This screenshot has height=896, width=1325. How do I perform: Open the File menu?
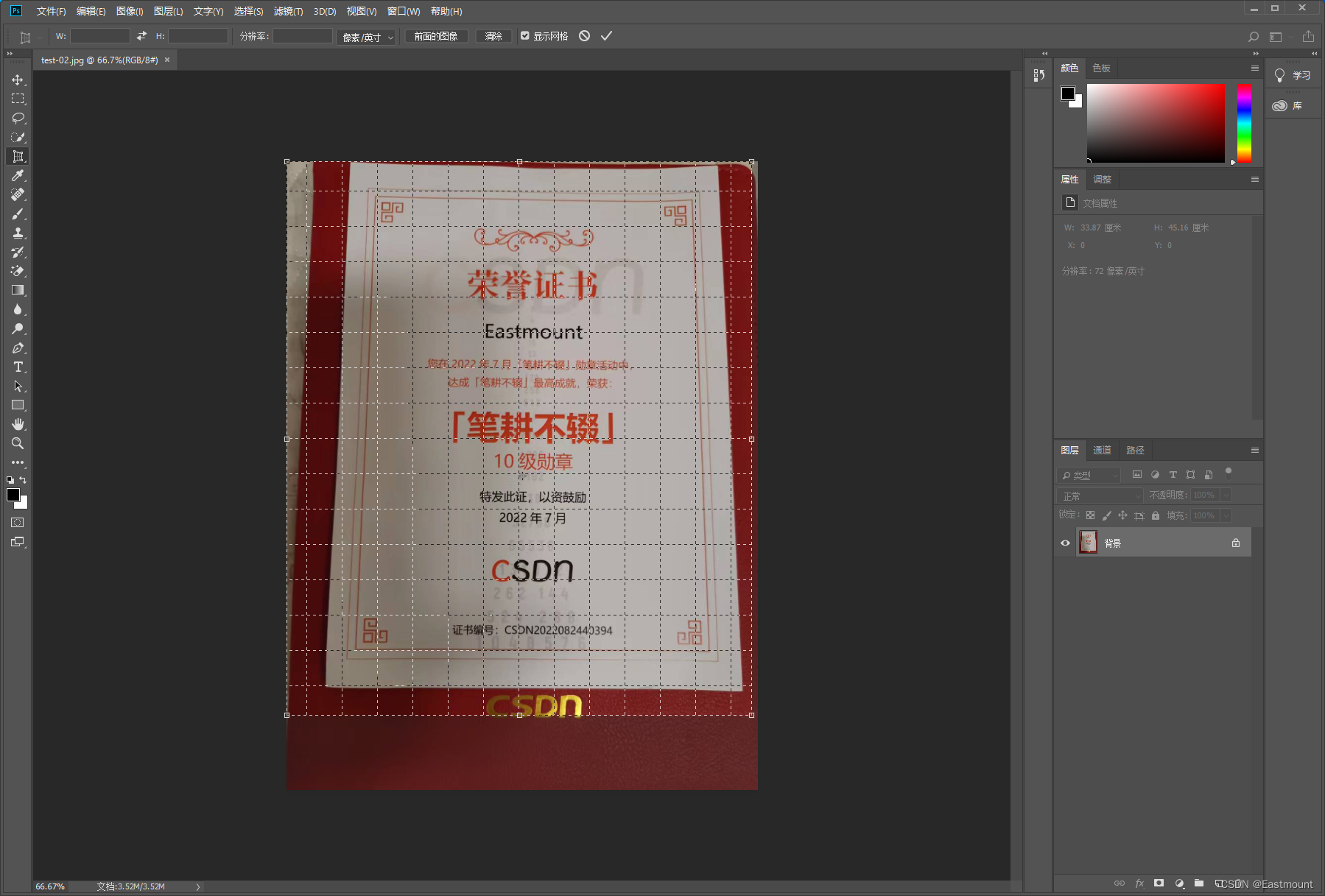click(x=51, y=11)
